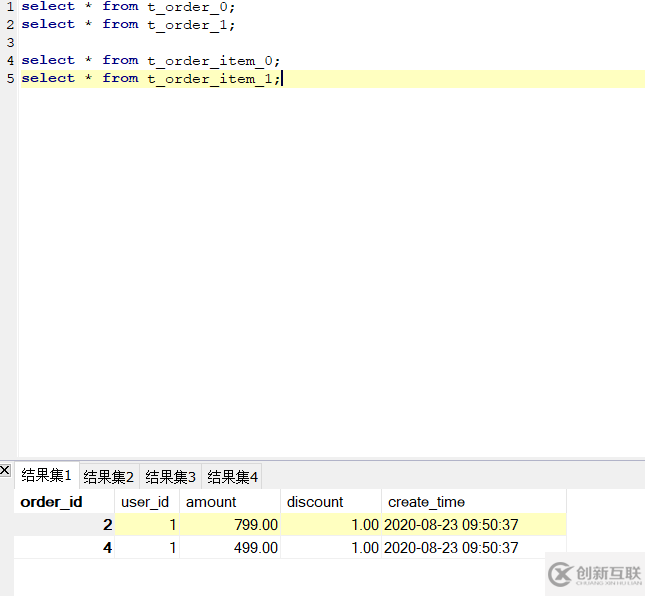Place cursor in the t_order_0 query line

(128, 7)
